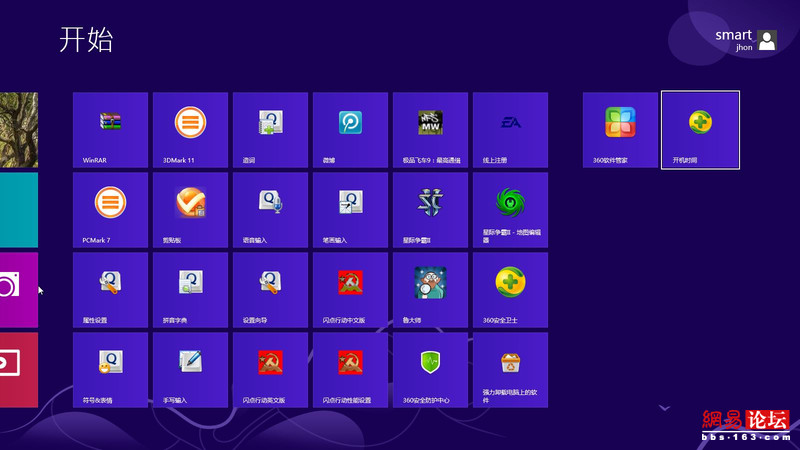Viewport: 800px width, 450px height.
Task: Launch the 360安全卫士 tile
Action: pyautogui.click(x=510, y=290)
